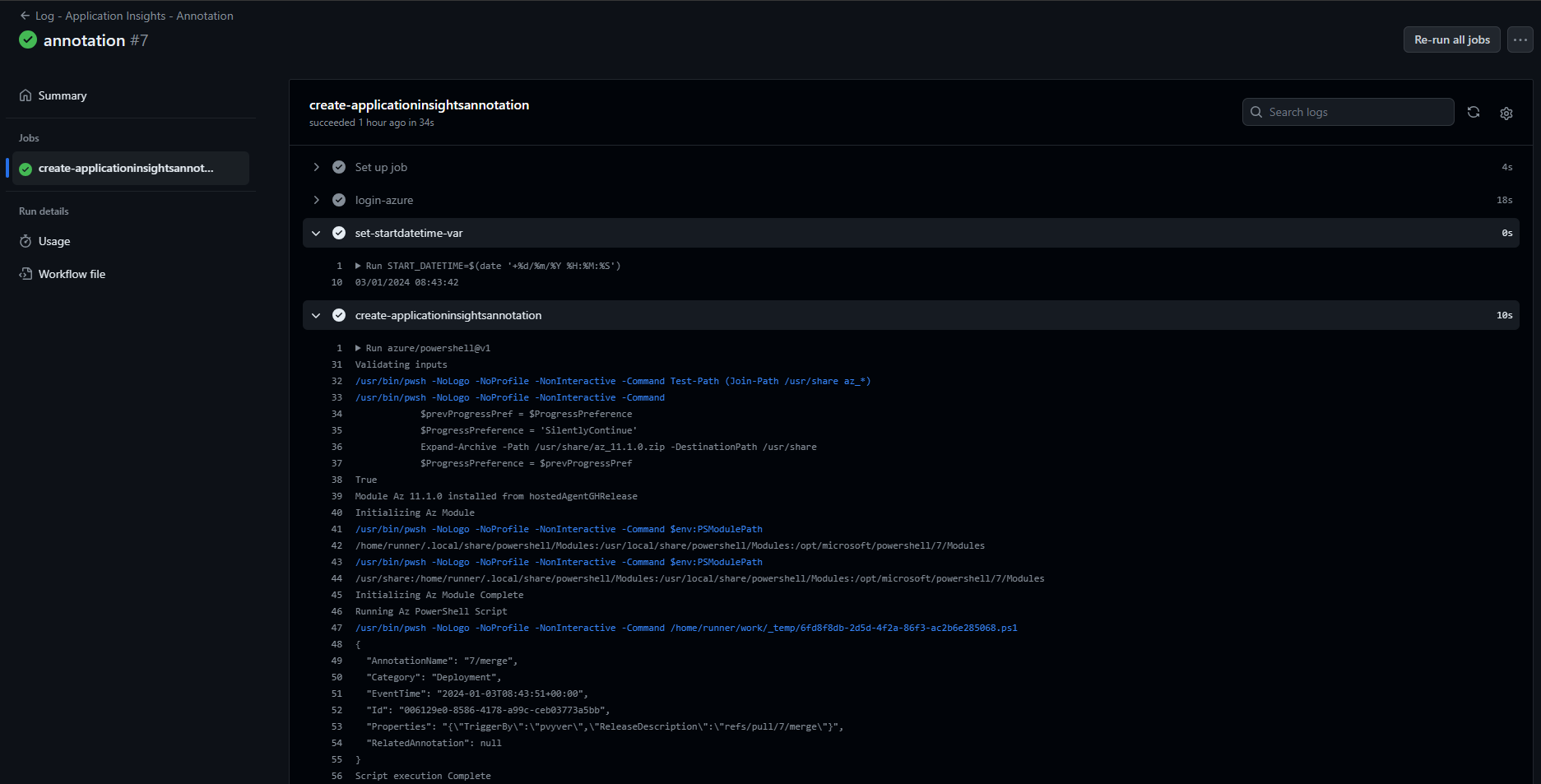Click the 'True' log output on line 38

pos(366,480)
